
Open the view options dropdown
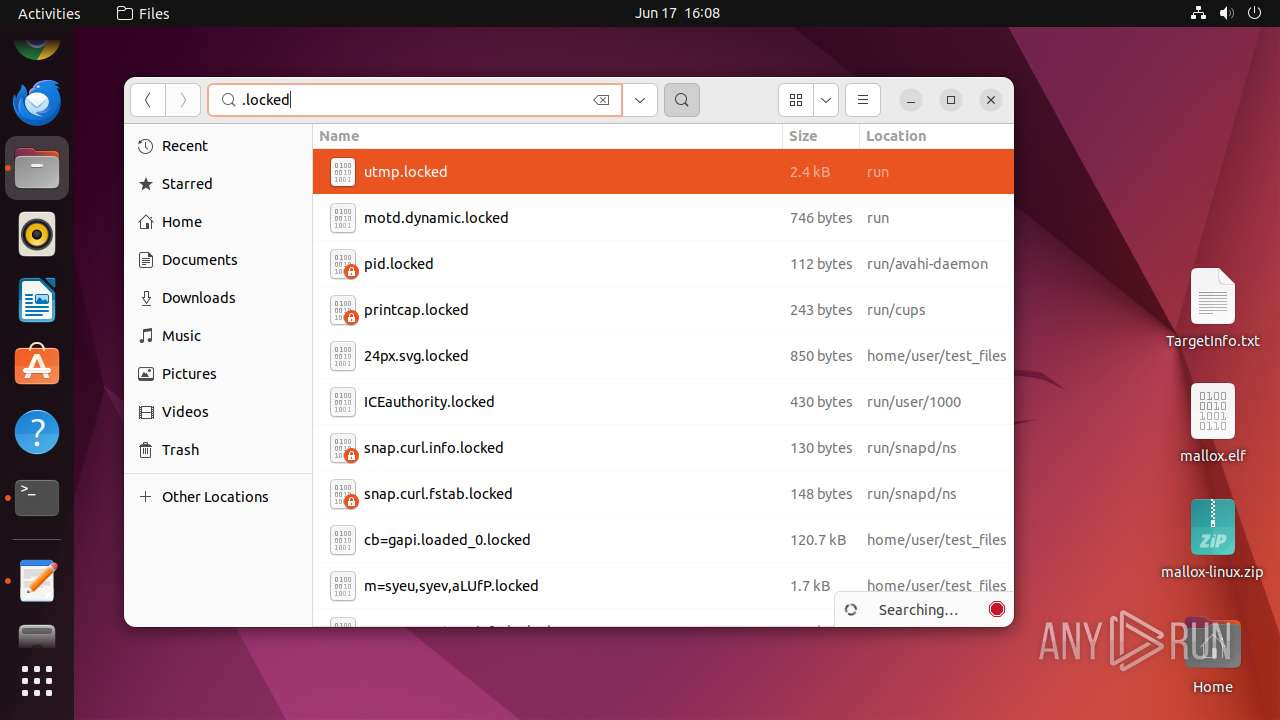click(x=826, y=100)
